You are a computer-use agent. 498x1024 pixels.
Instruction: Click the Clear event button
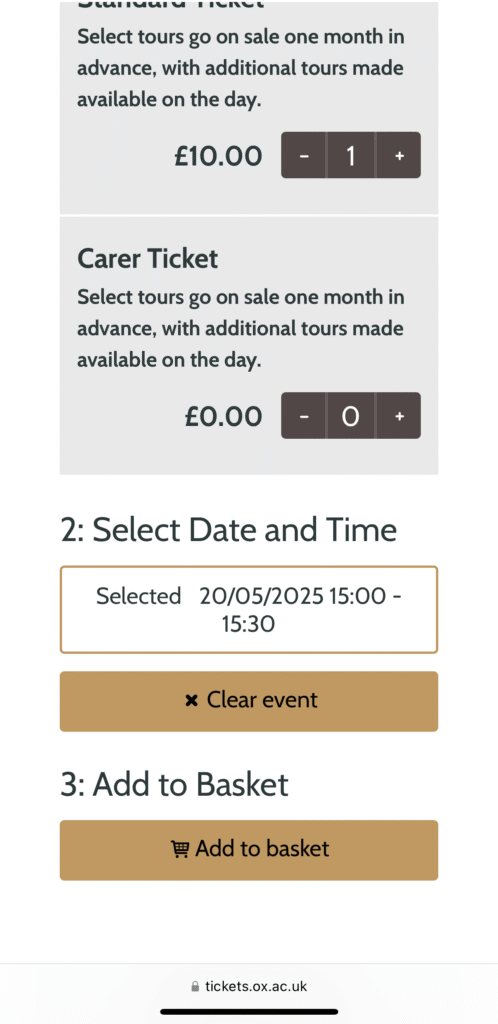point(249,701)
